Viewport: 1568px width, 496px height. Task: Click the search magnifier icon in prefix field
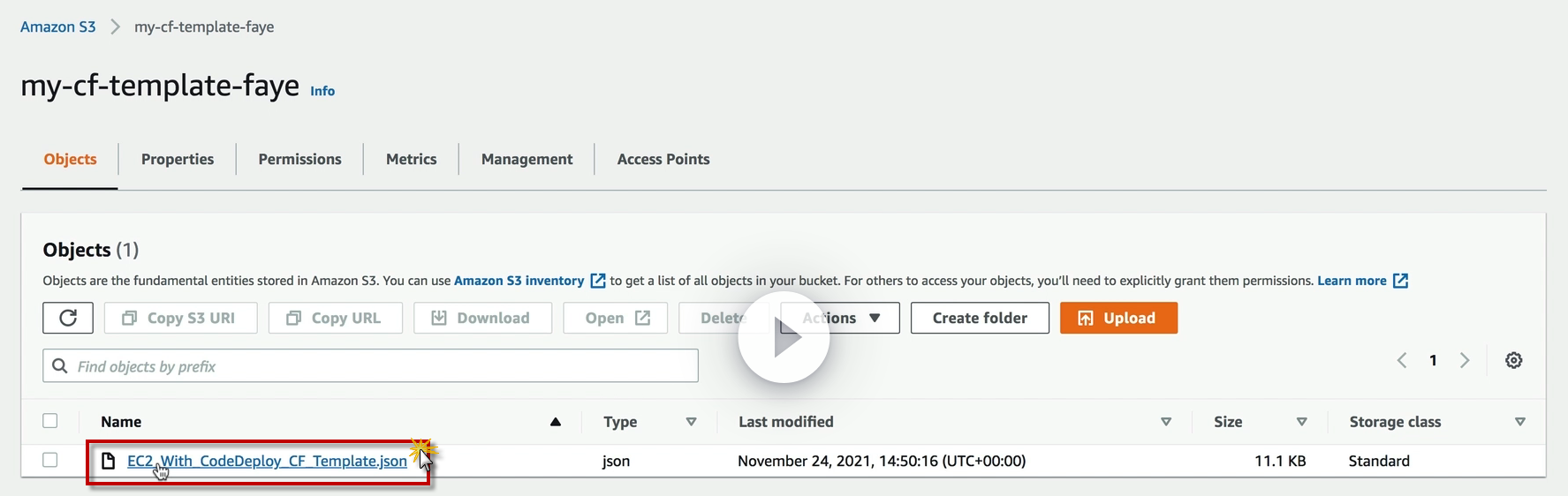[60, 366]
